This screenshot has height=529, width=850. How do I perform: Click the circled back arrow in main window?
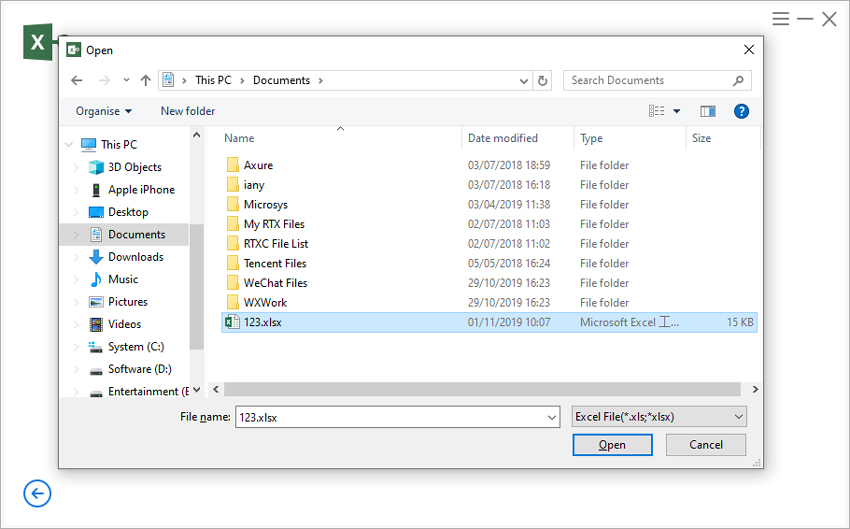(x=37, y=494)
